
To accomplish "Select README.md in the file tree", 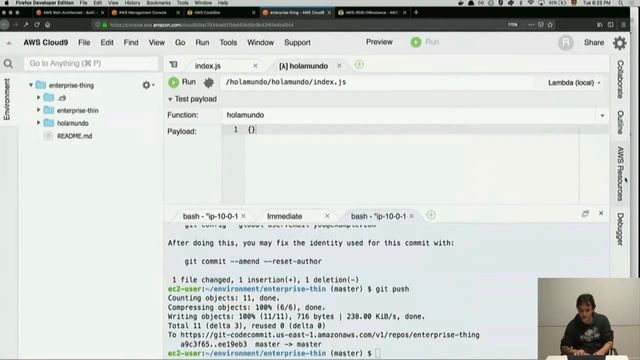I will coord(74,136).
